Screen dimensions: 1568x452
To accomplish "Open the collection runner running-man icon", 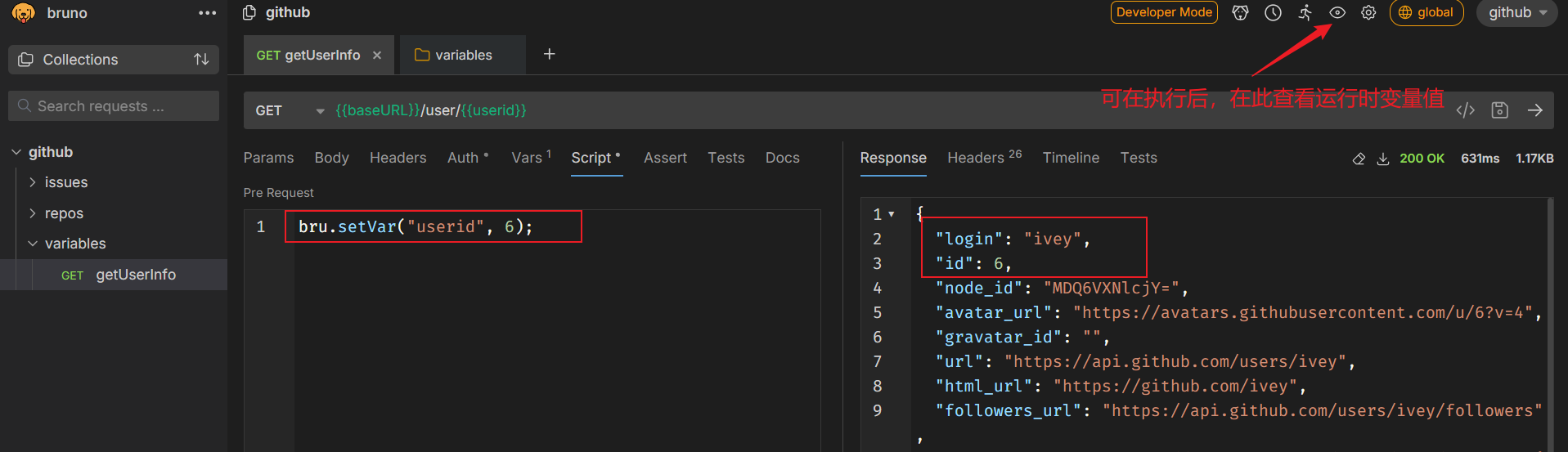I will (1305, 12).
